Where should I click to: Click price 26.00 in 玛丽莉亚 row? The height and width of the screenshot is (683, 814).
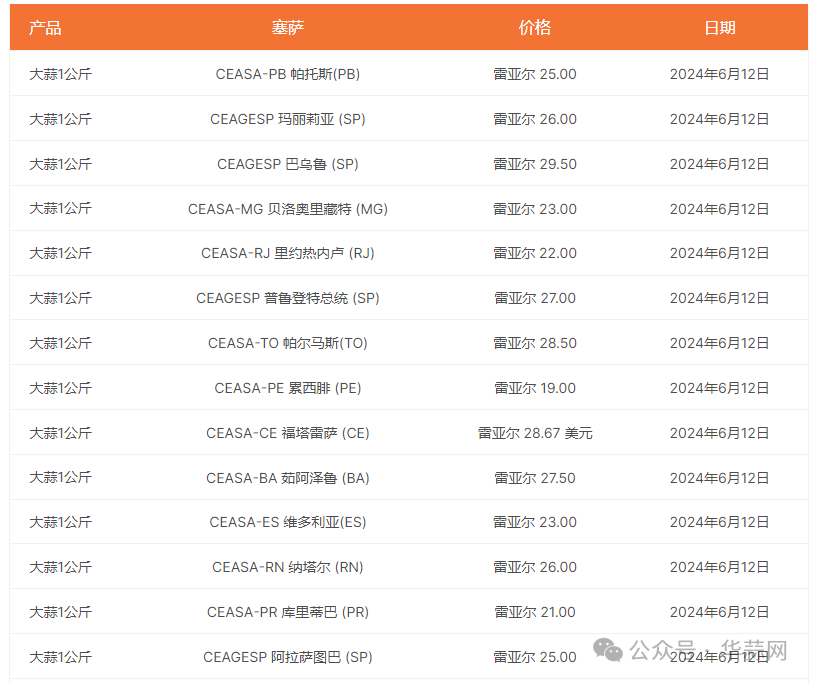(535, 119)
